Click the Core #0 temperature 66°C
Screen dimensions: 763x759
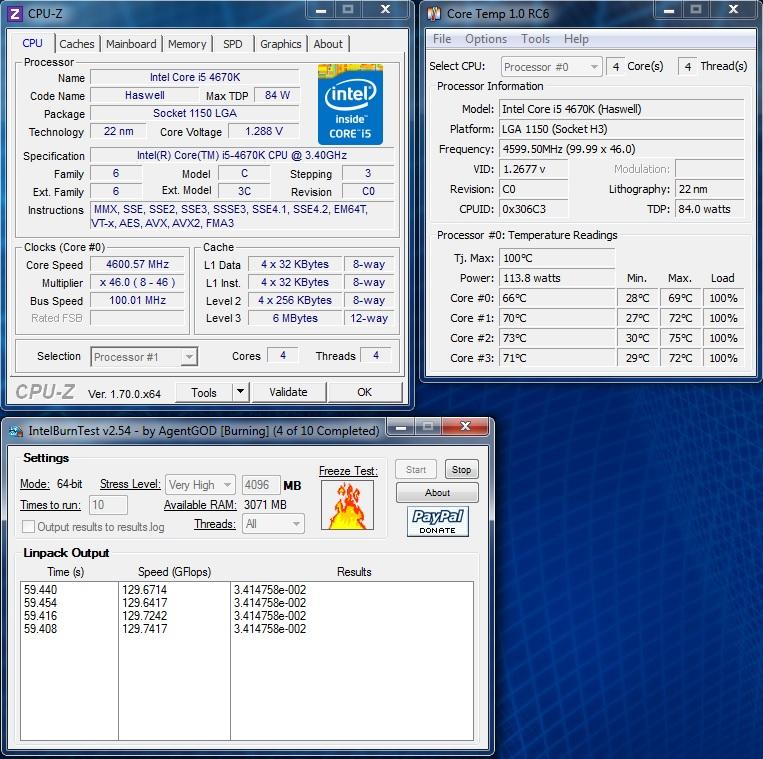557,298
